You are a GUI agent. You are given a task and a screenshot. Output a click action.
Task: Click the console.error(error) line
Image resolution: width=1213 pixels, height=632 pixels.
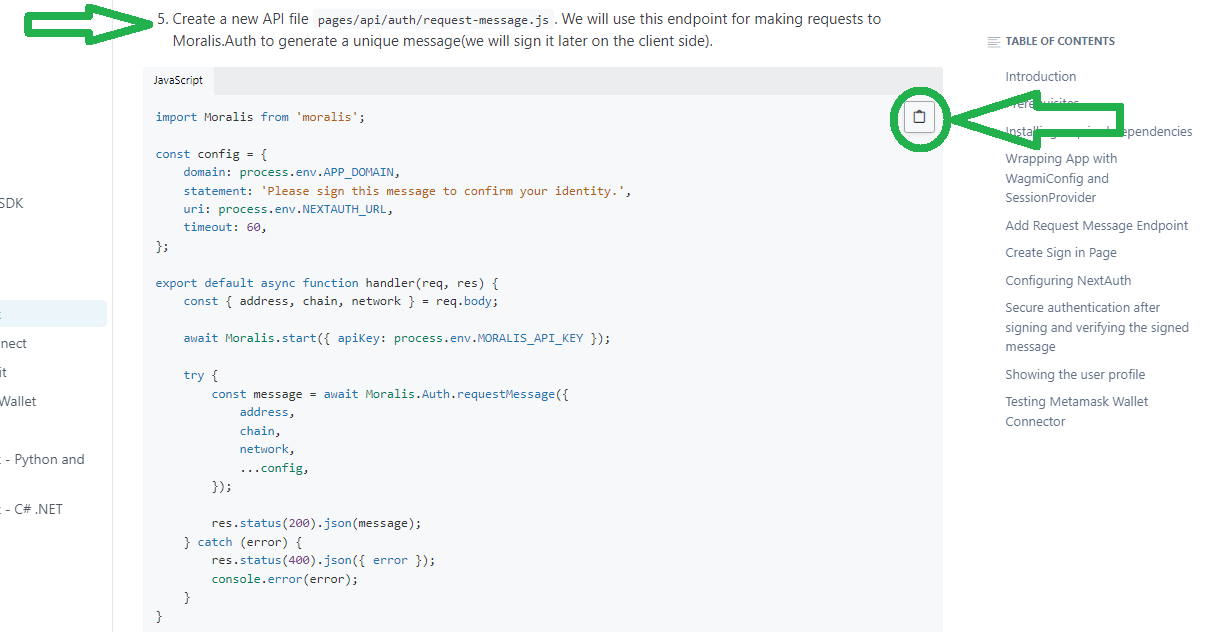pyautogui.click(x=284, y=579)
